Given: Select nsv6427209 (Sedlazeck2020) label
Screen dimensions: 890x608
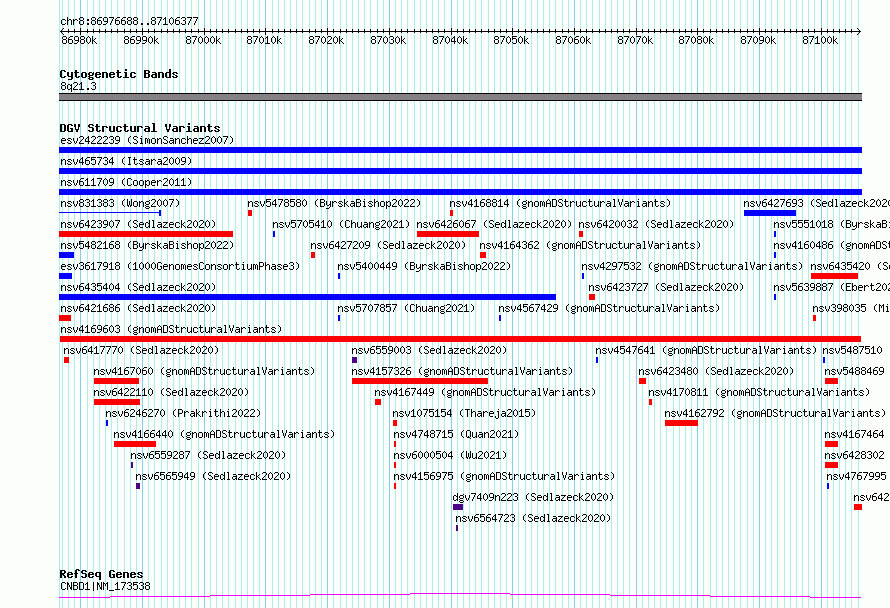Looking at the screenshot, I should [x=388, y=245].
